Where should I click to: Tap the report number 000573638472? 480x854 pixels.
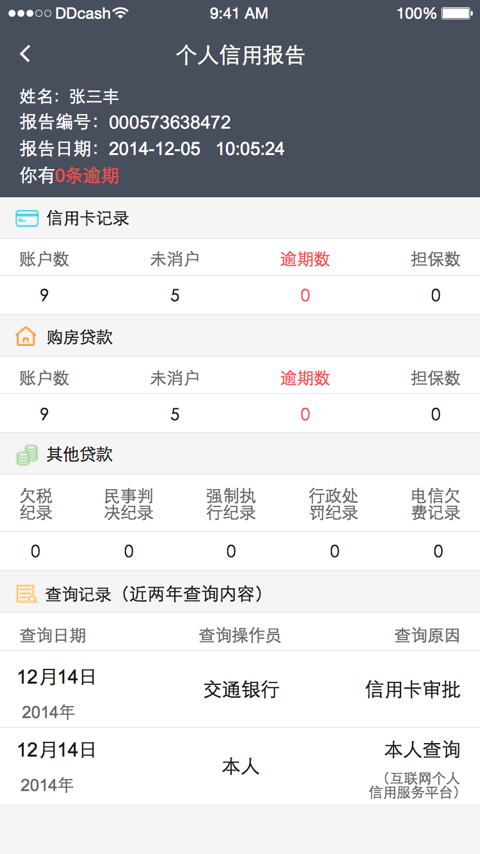(x=169, y=122)
